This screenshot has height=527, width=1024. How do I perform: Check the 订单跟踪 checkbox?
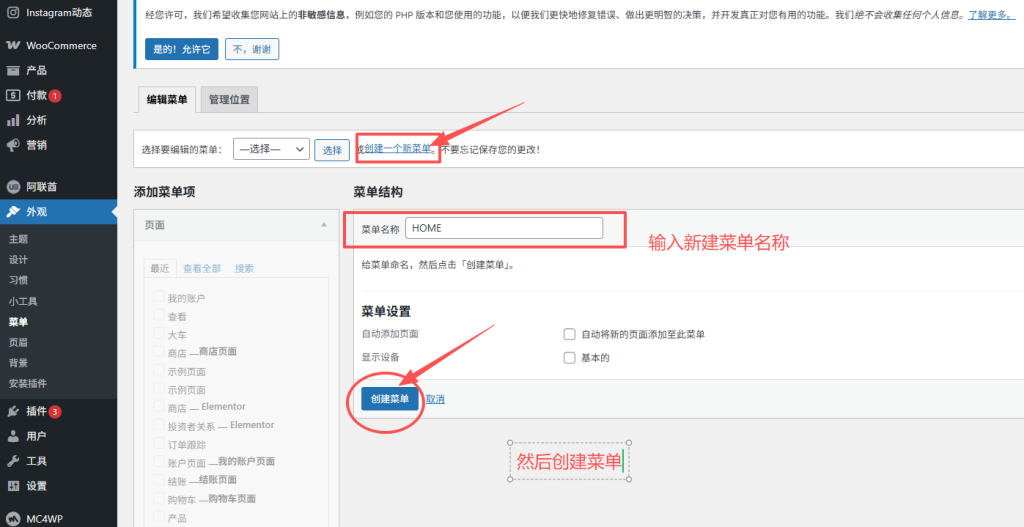click(x=159, y=443)
